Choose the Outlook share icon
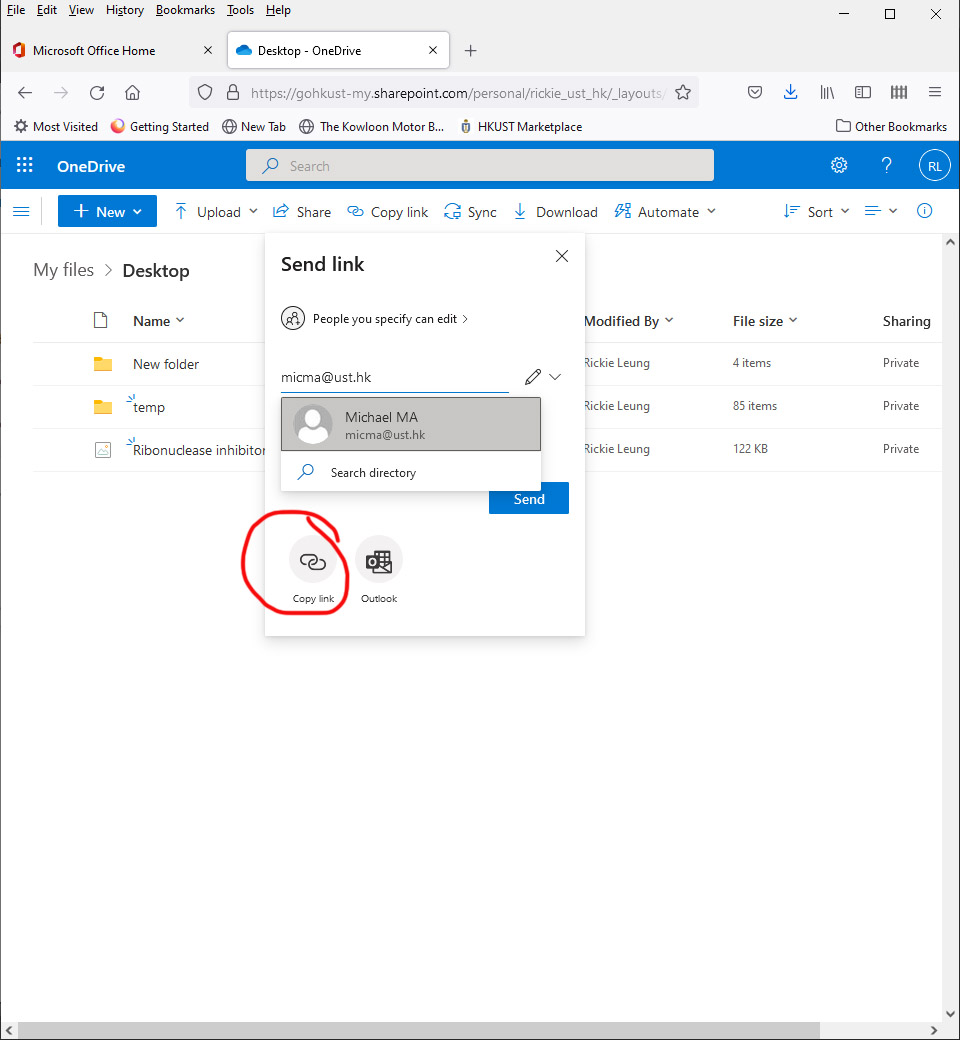 pyautogui.click(x=379, y=560)
